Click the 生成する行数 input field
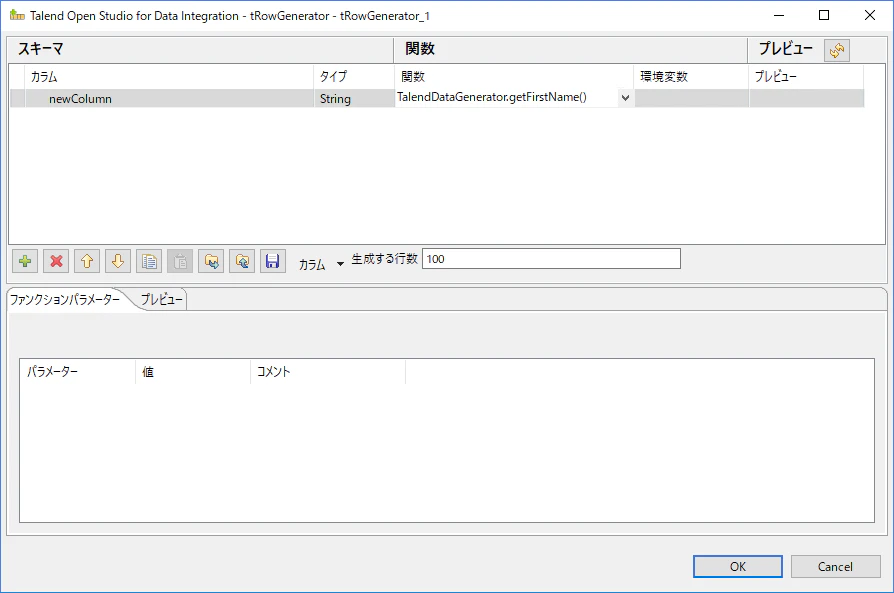This screenshot has height=593, width=894. point(551,259)
